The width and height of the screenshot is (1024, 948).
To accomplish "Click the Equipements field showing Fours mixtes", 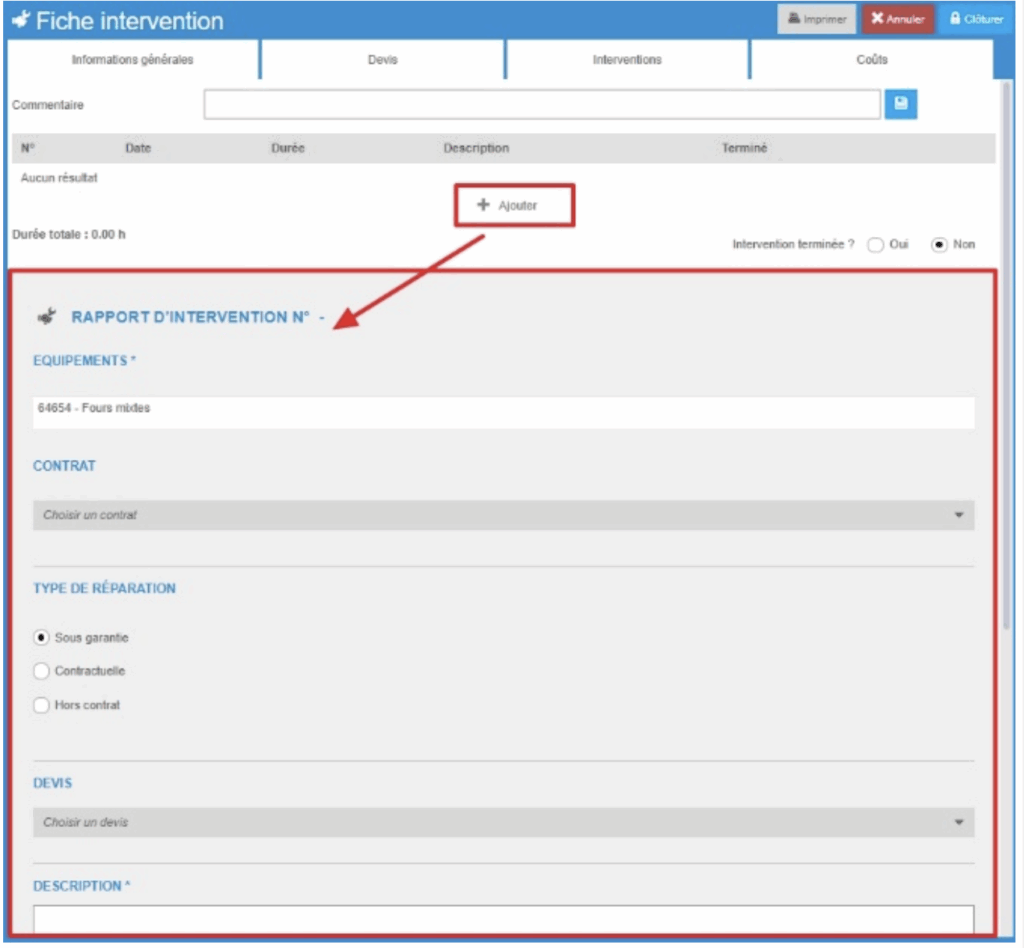I will tap(503, 409).
